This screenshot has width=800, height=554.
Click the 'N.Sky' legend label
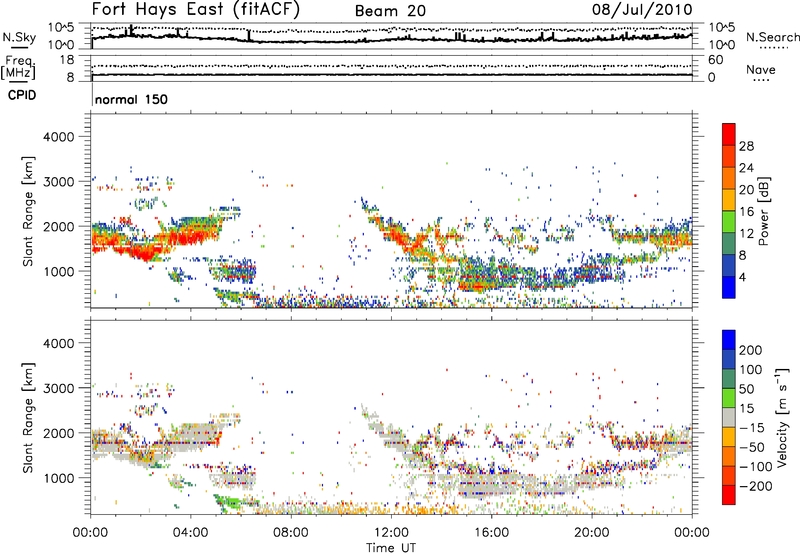pos(19,37)
